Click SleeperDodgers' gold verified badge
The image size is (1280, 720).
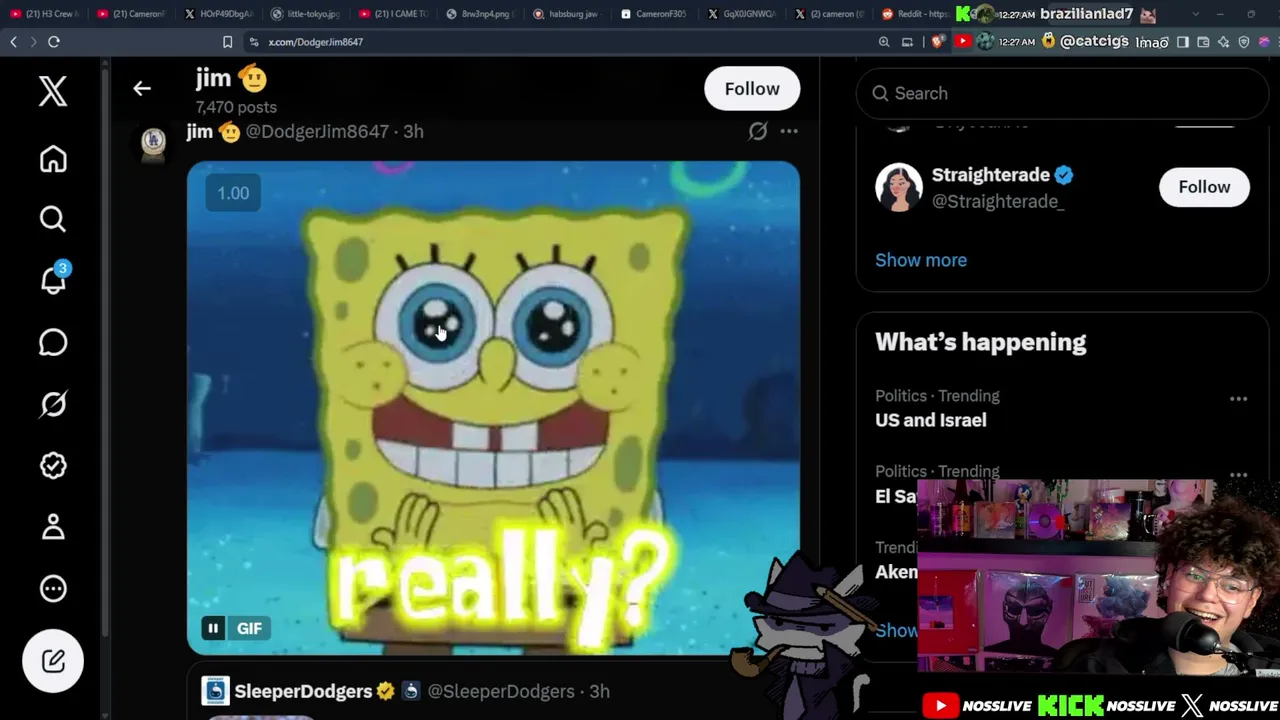[386, 691]
